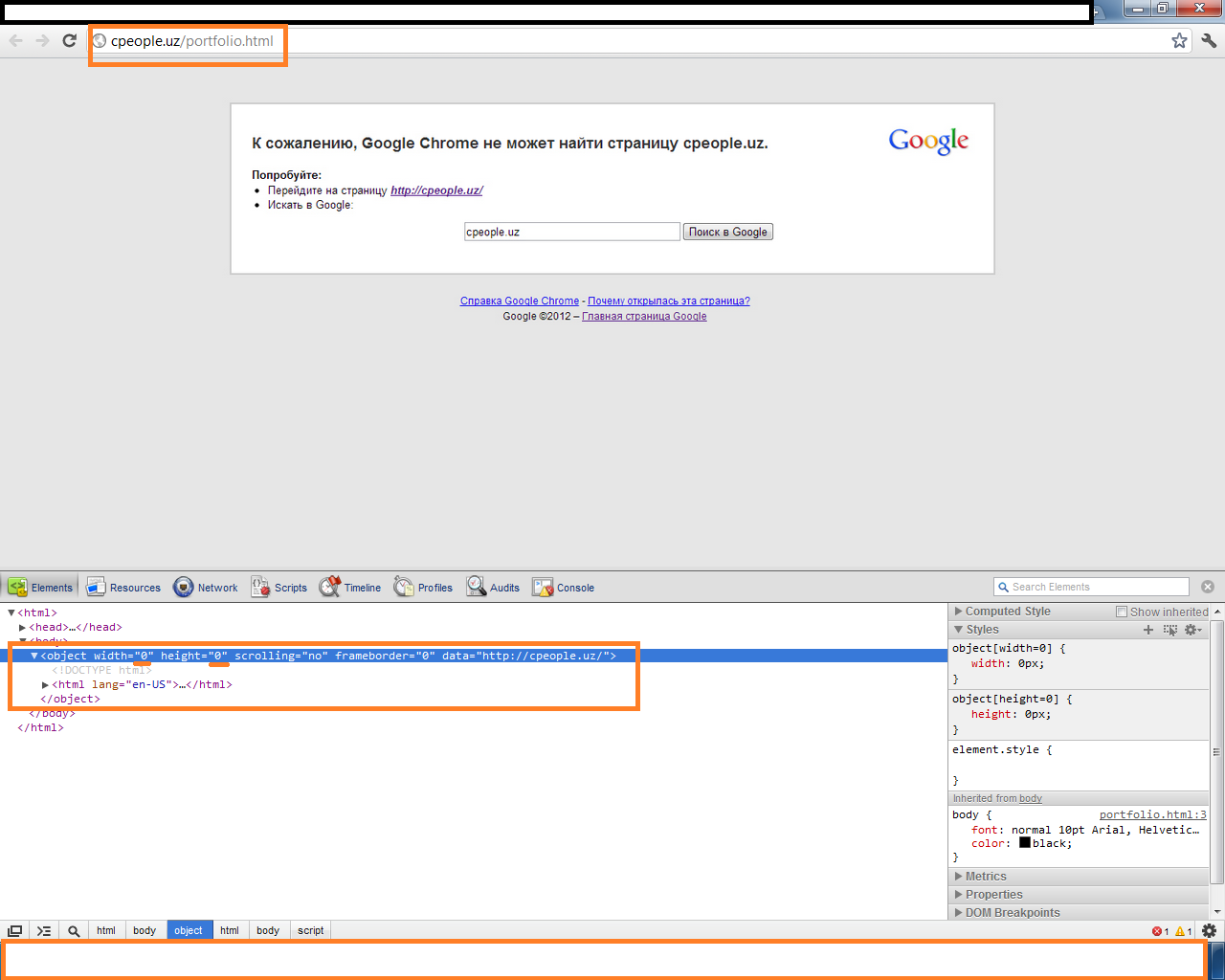Open the http://cpeople.uz/ suggested link

[436, 190]
